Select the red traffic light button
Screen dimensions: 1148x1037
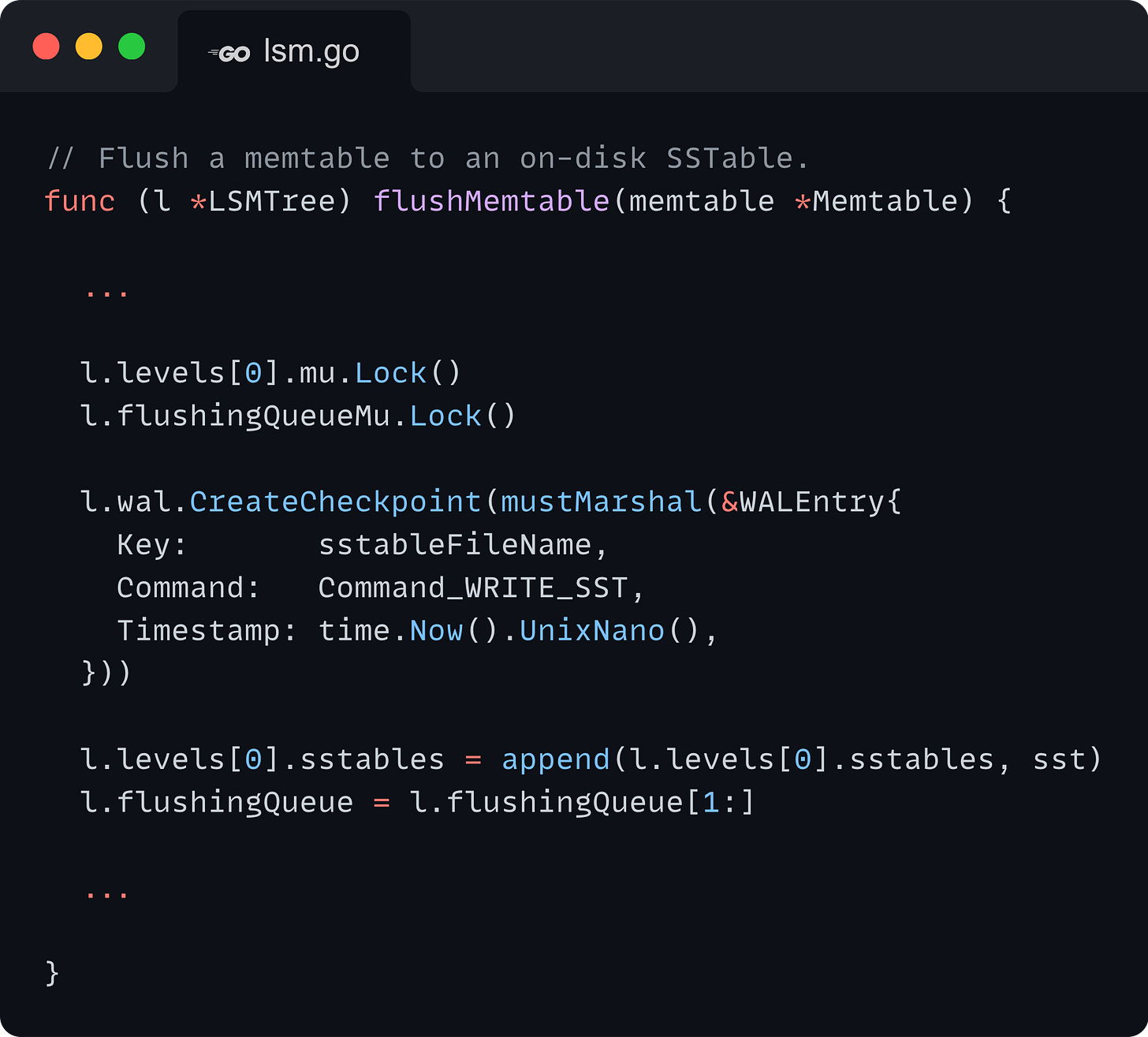coord(46,47)
